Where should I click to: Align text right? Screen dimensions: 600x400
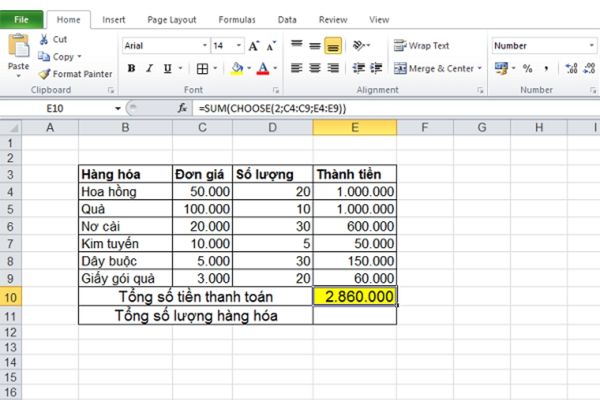pyautogui.click(x=333, y=68)
